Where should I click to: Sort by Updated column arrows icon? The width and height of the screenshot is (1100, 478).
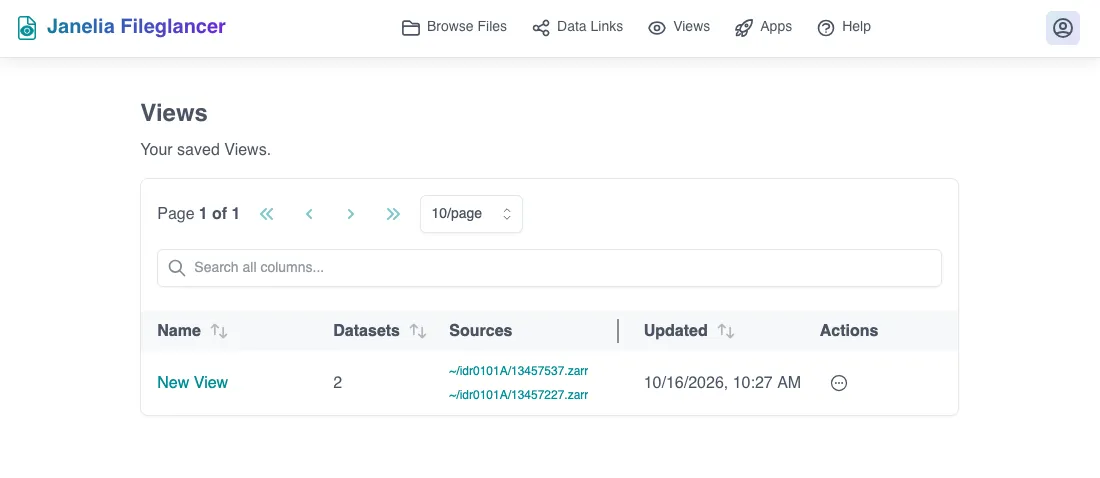pyautogui.click(x=726, y=331)
